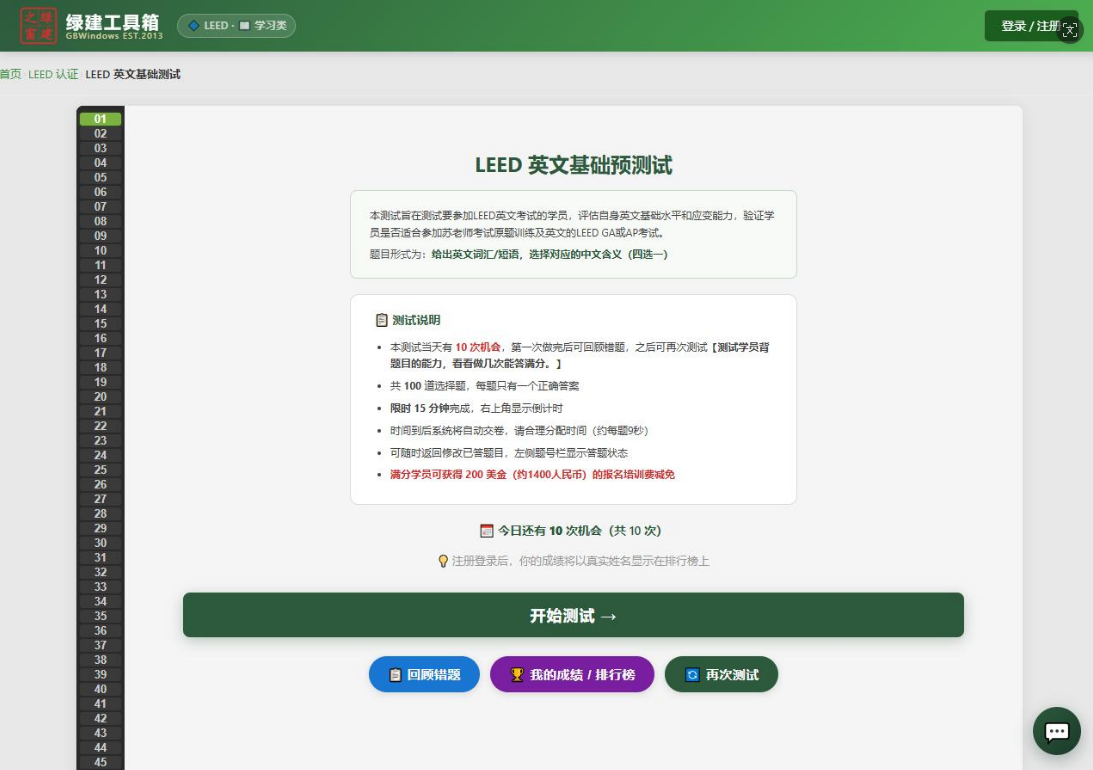1093x770 pixels.
Task: Pick question 42 in the sidebar
Action: click(100, 719)
